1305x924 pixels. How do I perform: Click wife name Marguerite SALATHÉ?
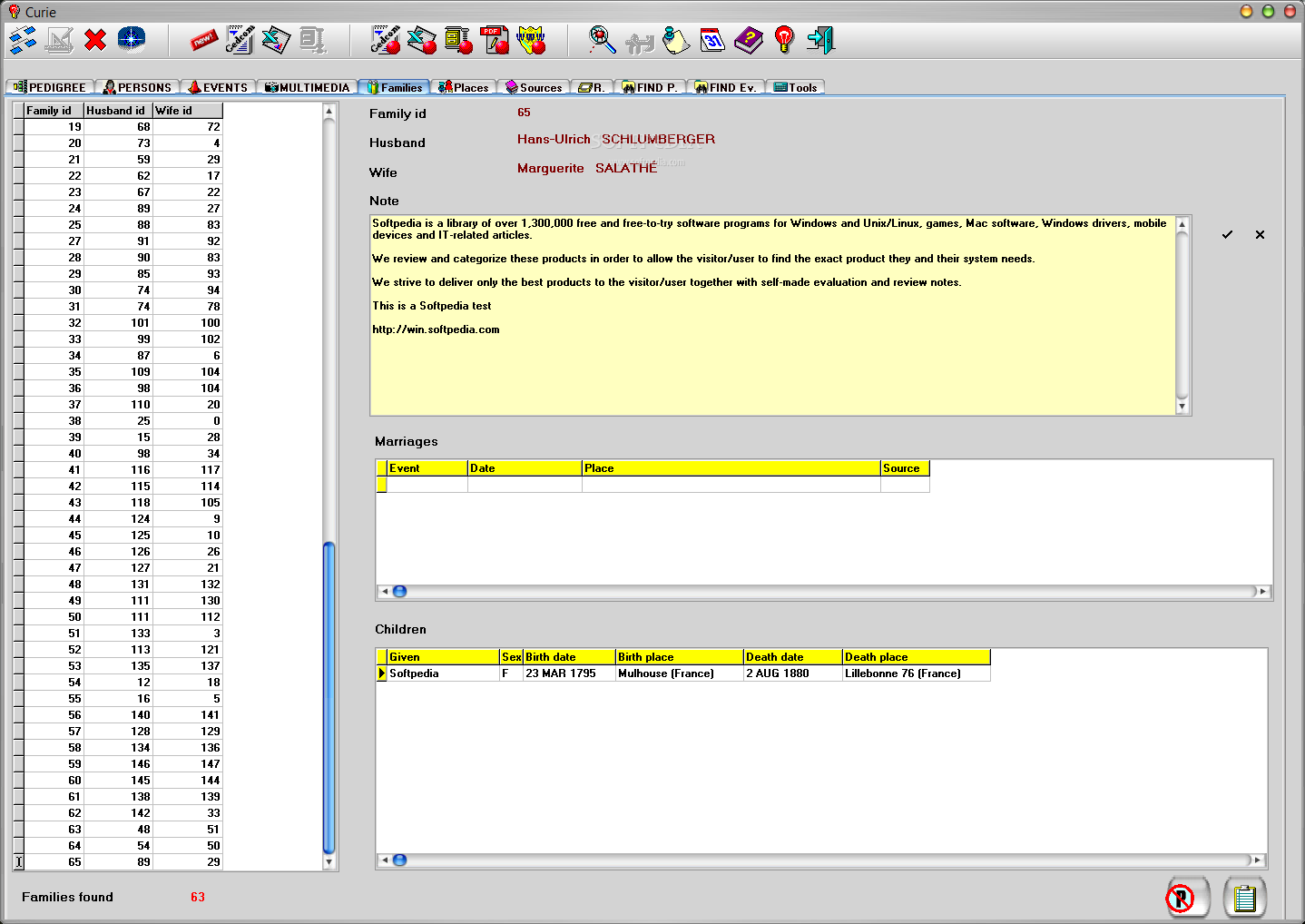point(587,168)
